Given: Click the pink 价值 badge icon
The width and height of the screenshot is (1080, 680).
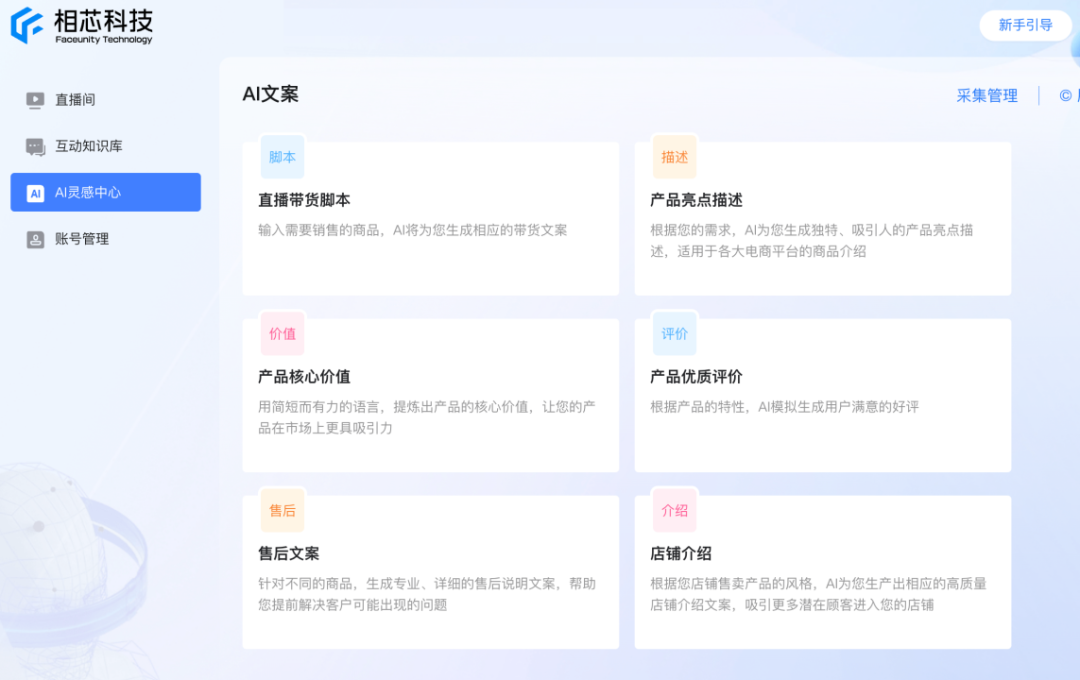Looking at the screenshot, I should point(282,334).
